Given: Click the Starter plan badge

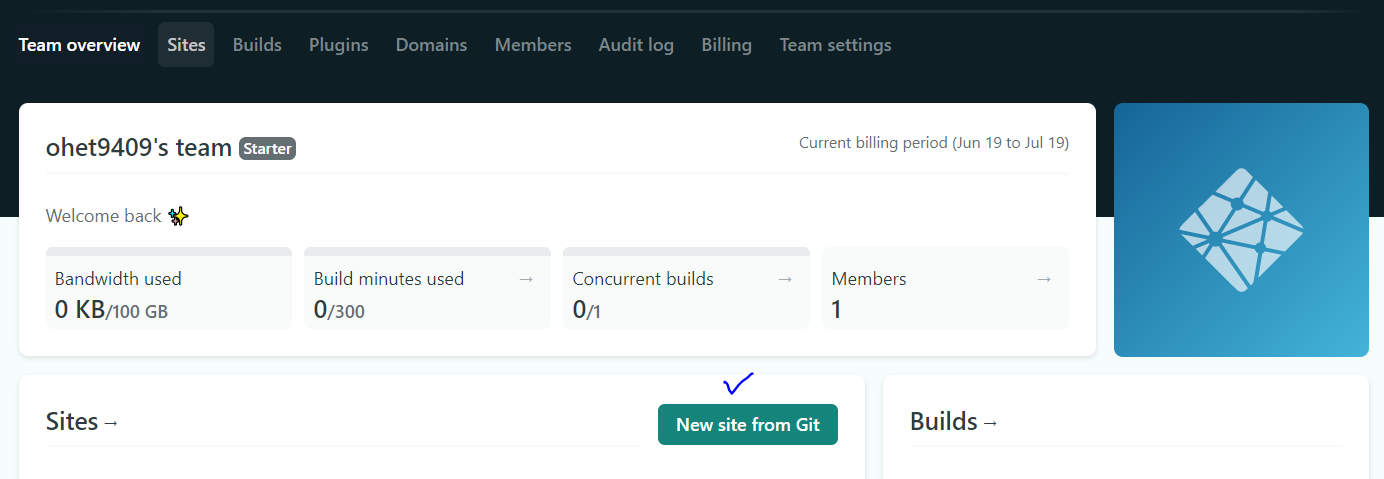Looking at the screenshot, I should pyautogui.click(x=267, y=149).
